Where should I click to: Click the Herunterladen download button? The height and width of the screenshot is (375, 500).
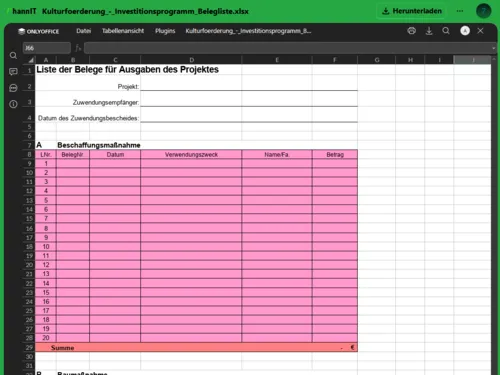[x=412, y=11]
